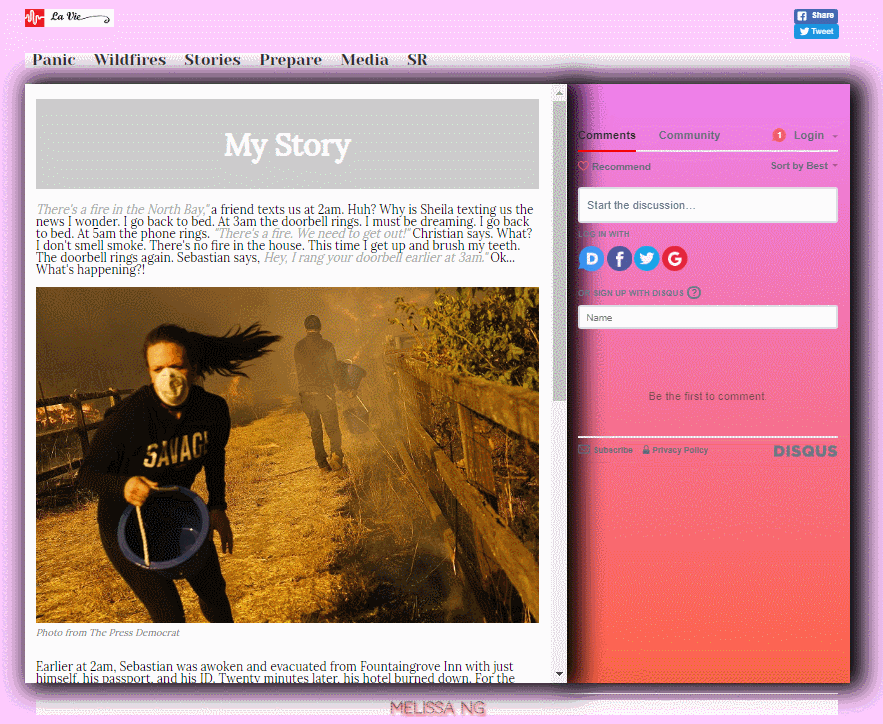The image size is (883, 724).
Task: Click the Name input field
Action: point(707,318)
